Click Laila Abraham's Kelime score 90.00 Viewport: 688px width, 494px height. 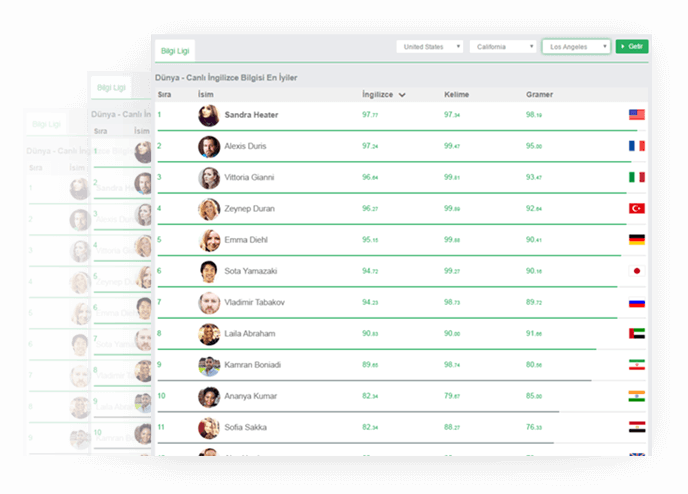452,333
